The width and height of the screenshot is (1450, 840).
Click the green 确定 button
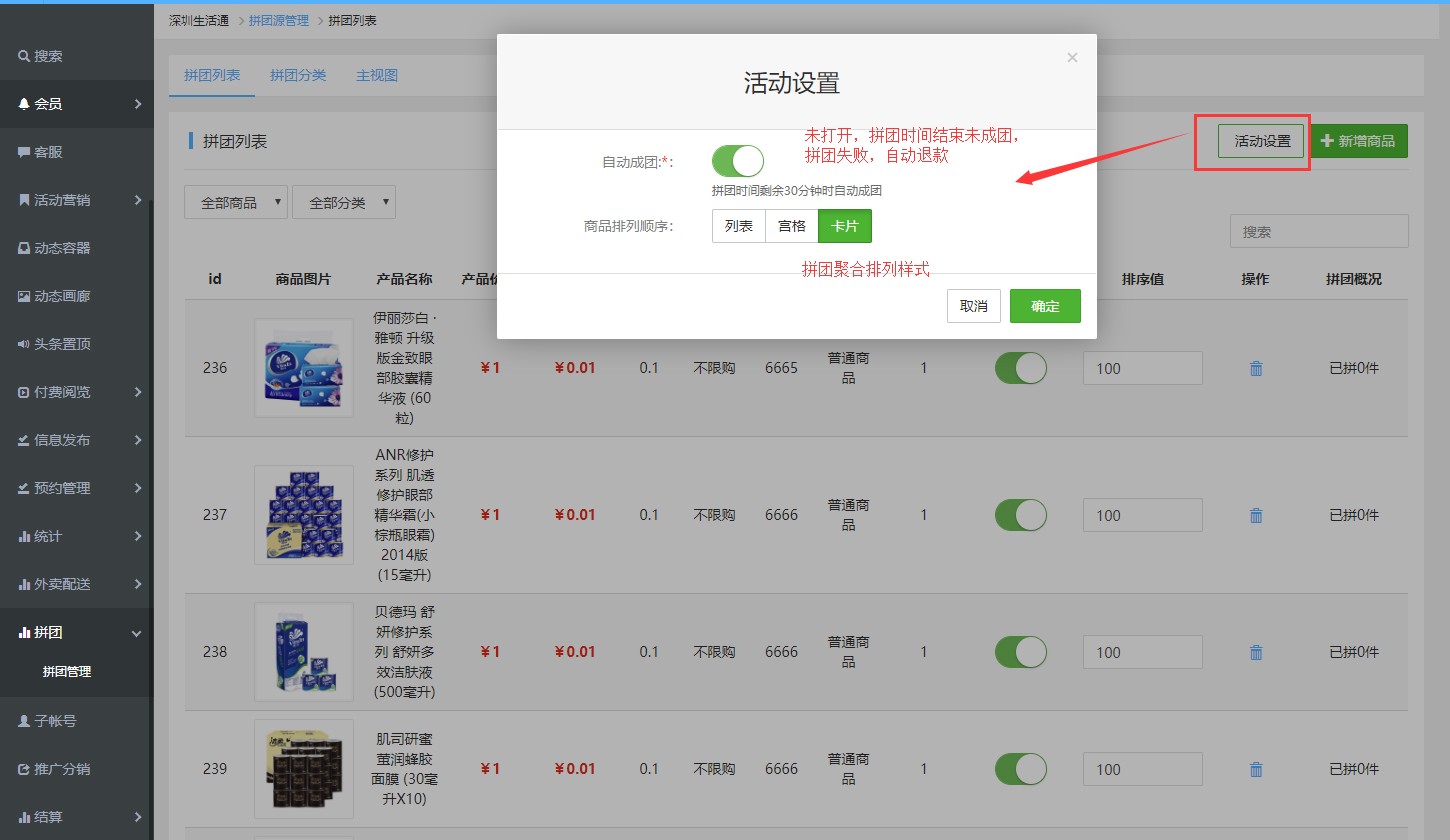pyautogui.click(x=1045, y=306)
